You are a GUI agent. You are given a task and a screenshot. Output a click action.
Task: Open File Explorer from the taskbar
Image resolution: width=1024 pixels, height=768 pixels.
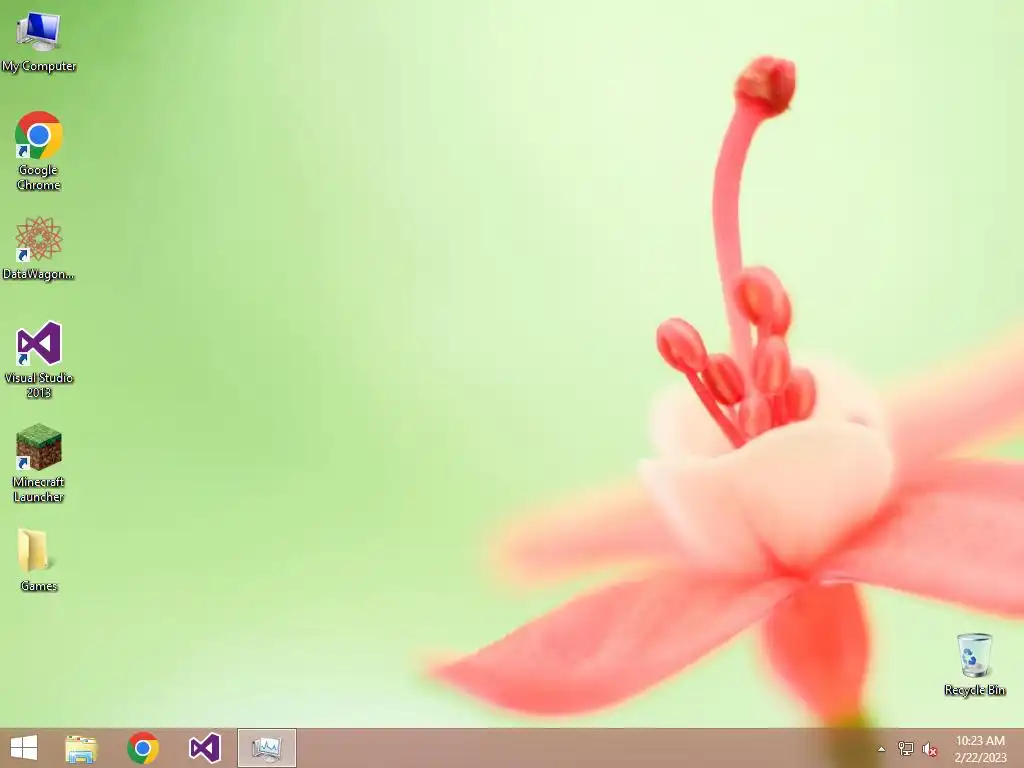(x=81, y=748)
